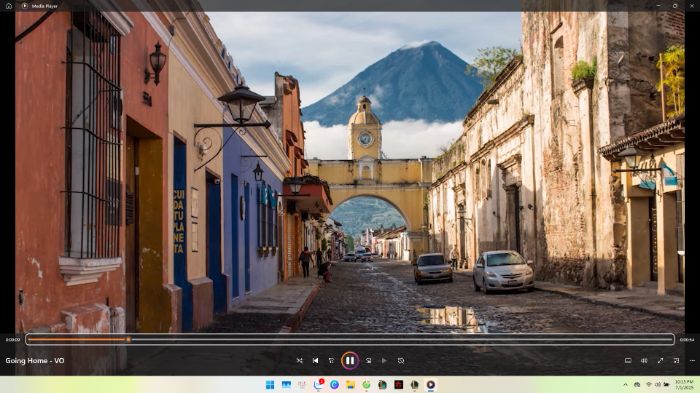
Task: Toggle repeat mode icon
Action: click(401, 360)
